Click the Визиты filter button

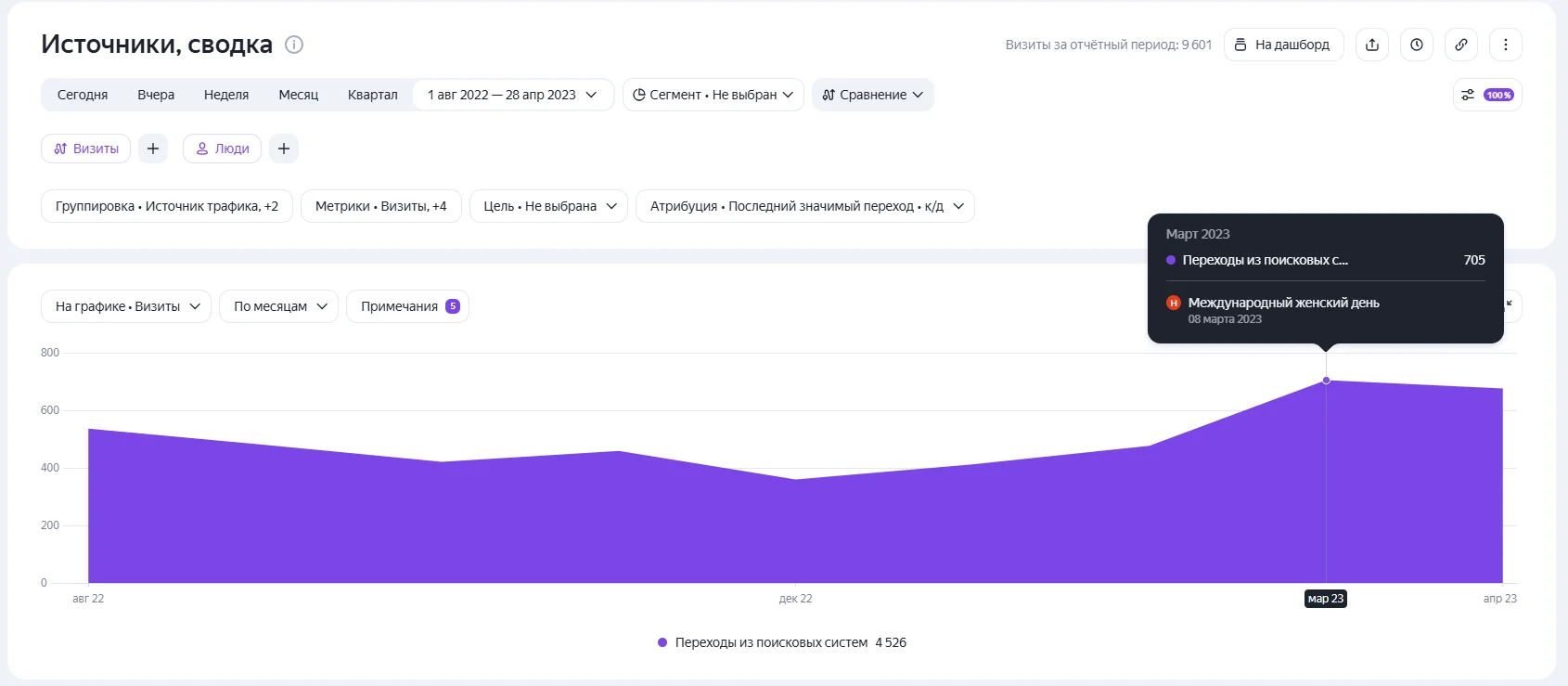click(x=87, y=149)
